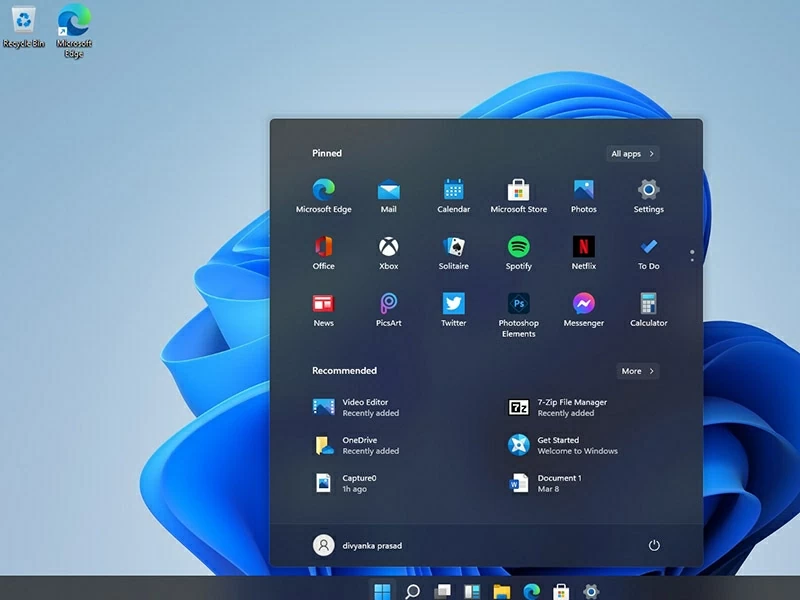800x600 pixels.
Task: Open Microsoft To Do
Action: click(648, 251)
